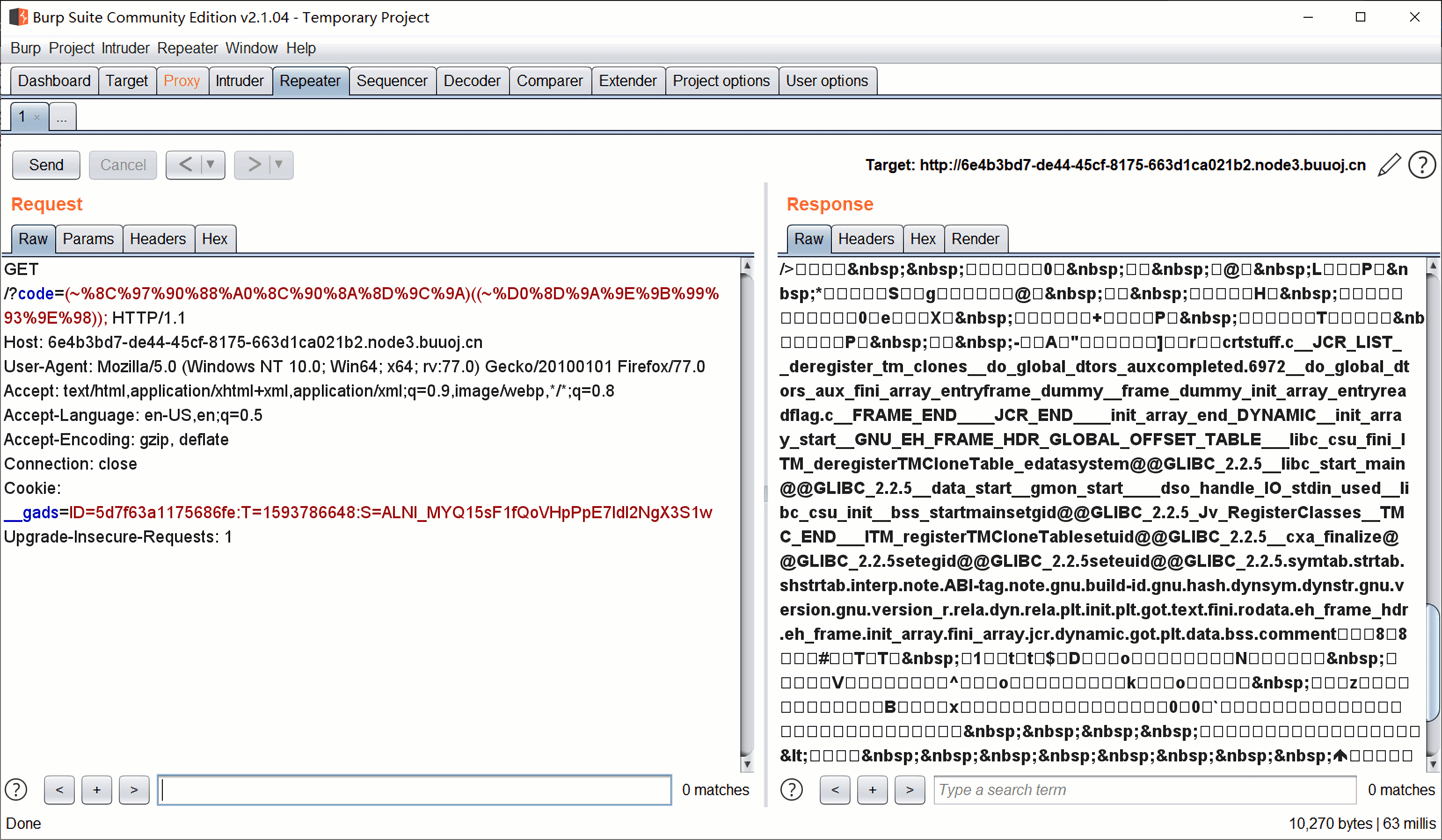Switch to the Decoder tab
1442x840 pixels.
coord(472,80)
